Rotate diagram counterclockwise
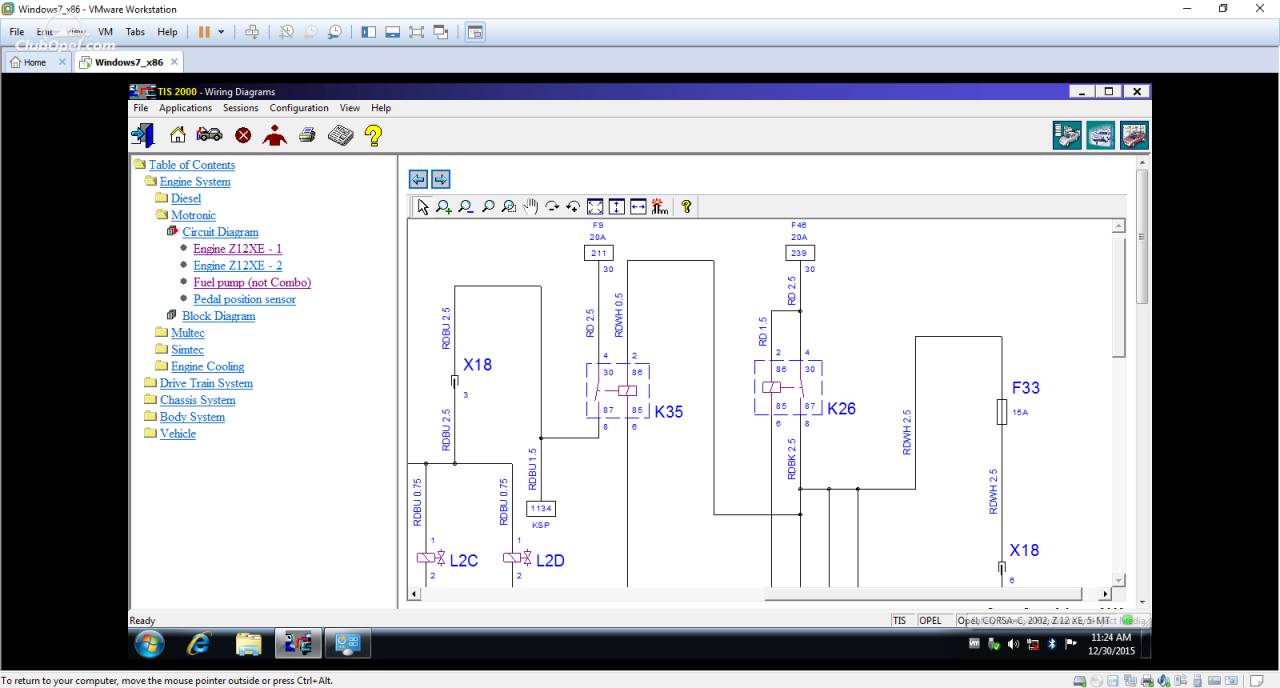The height and width of the screenshot is (688, 1280). pyautogui.click(x=573, y=207)
